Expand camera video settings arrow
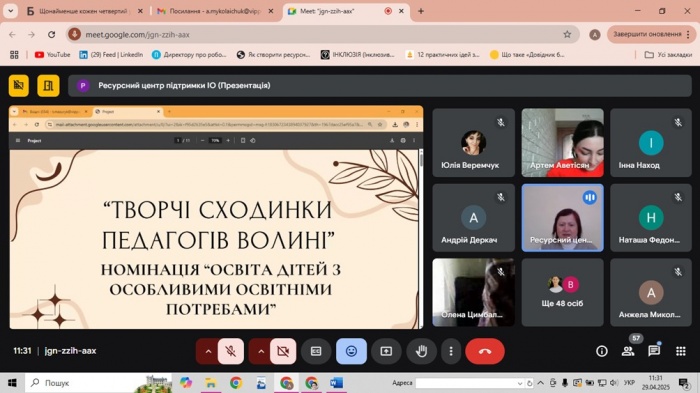 click(261, 351)
